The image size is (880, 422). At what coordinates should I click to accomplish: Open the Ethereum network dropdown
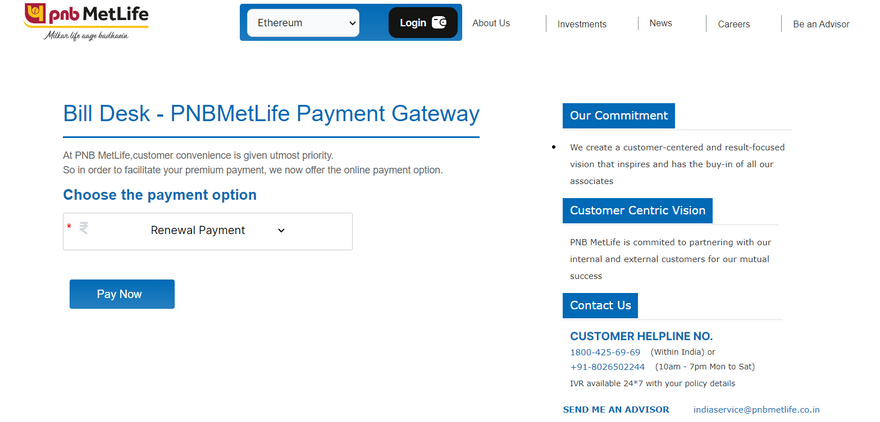(303, 23)
